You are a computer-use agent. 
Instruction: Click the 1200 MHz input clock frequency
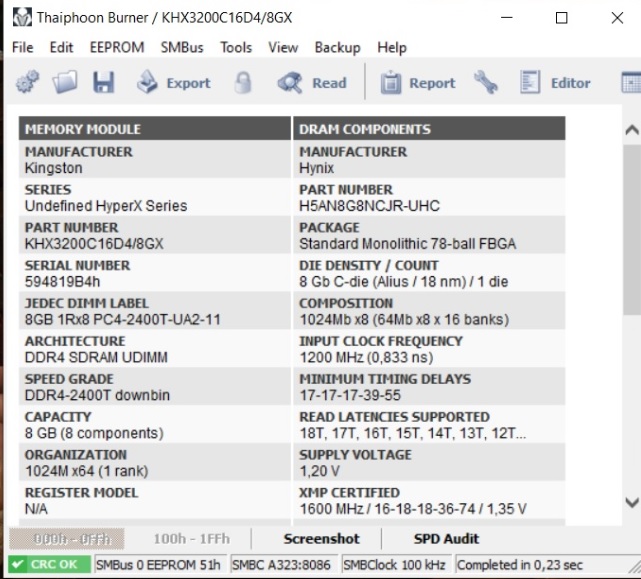366,357
